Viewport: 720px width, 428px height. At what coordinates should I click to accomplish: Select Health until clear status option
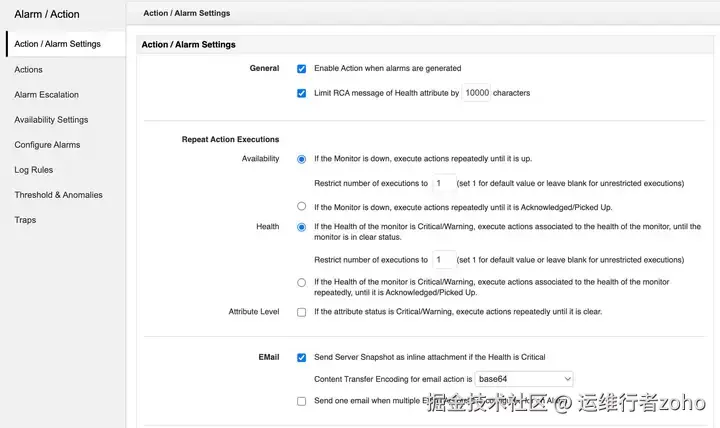click(x=301, y=227)
